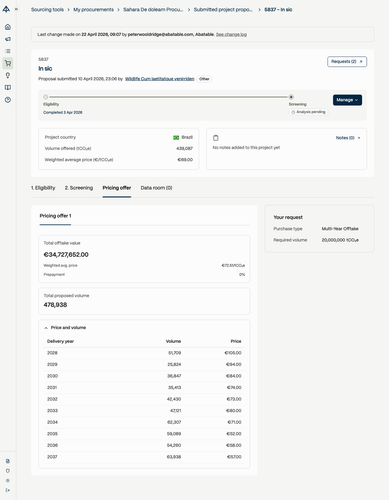
Task: Click the Delivery year column header
Action: 60,341
